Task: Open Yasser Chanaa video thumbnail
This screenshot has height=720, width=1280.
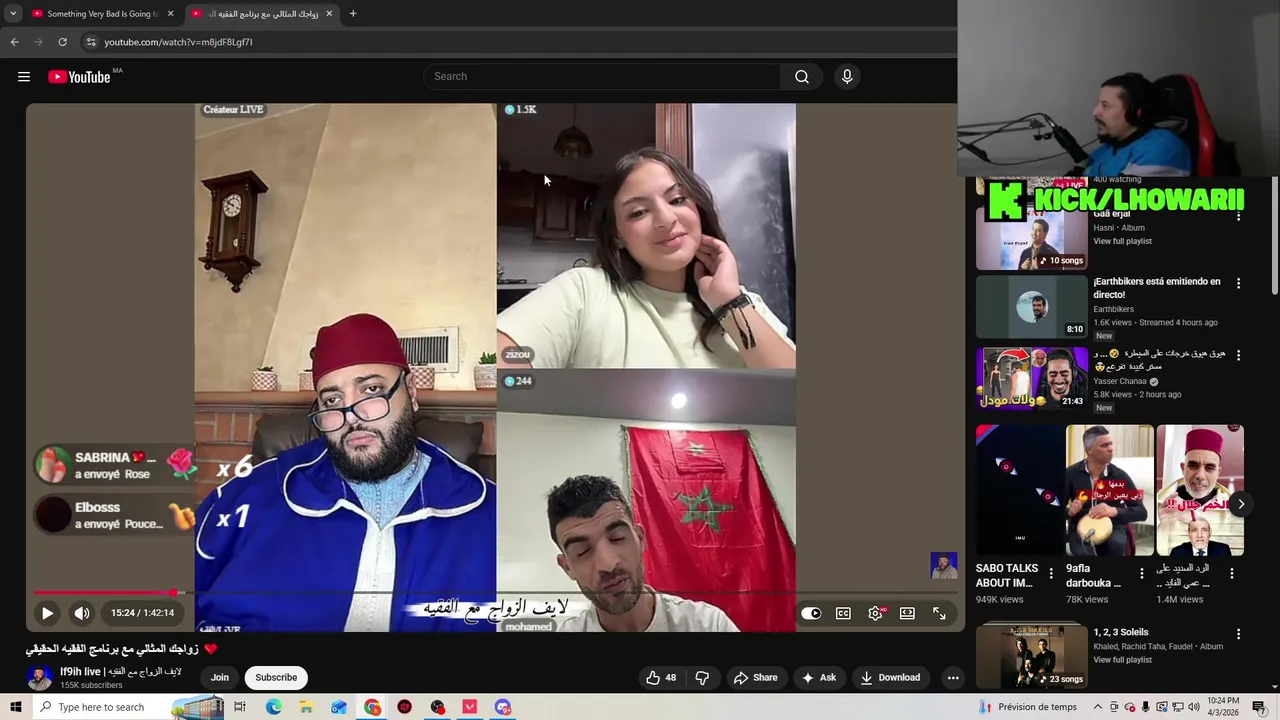Action: click(1031, 378)
